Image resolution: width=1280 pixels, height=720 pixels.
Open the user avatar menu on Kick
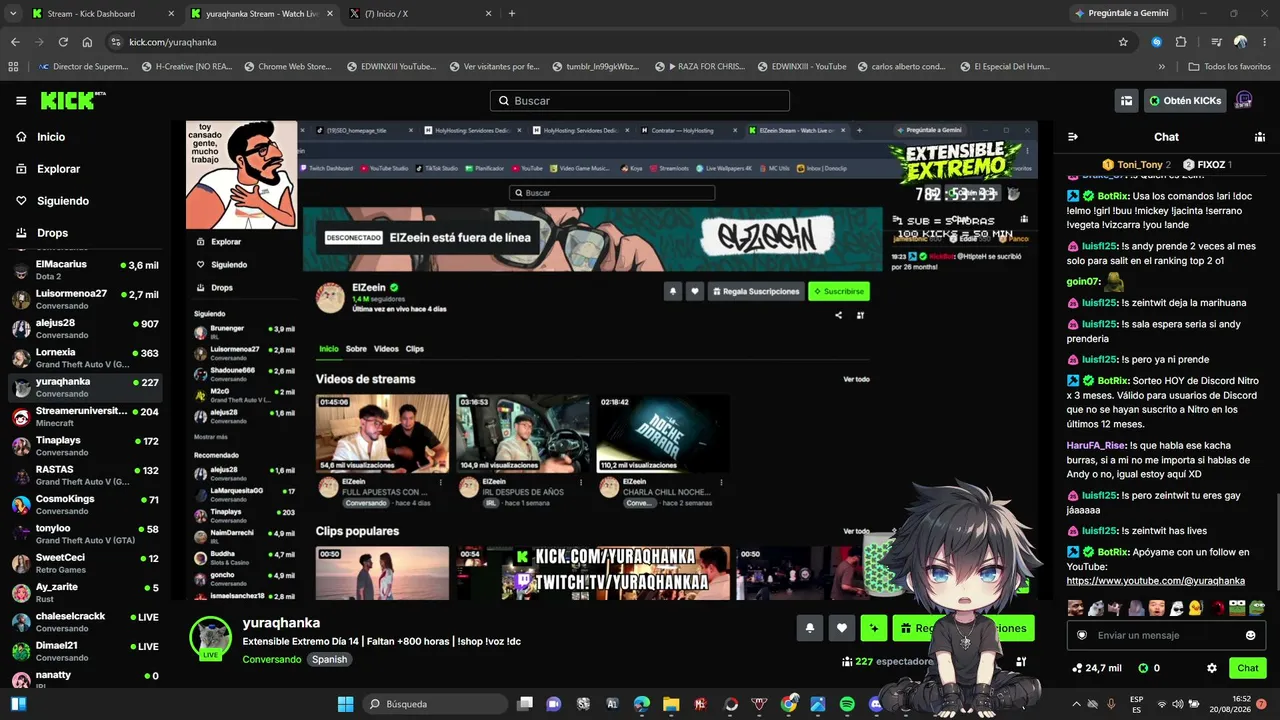point(1245,100)
